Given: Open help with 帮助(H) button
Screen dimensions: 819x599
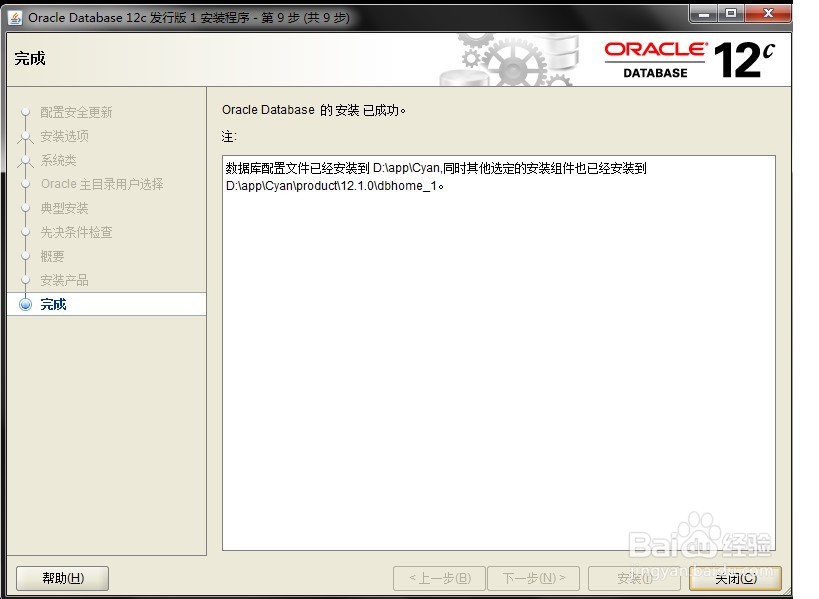Looking at the screenshot, I should (x=63, y=578).
